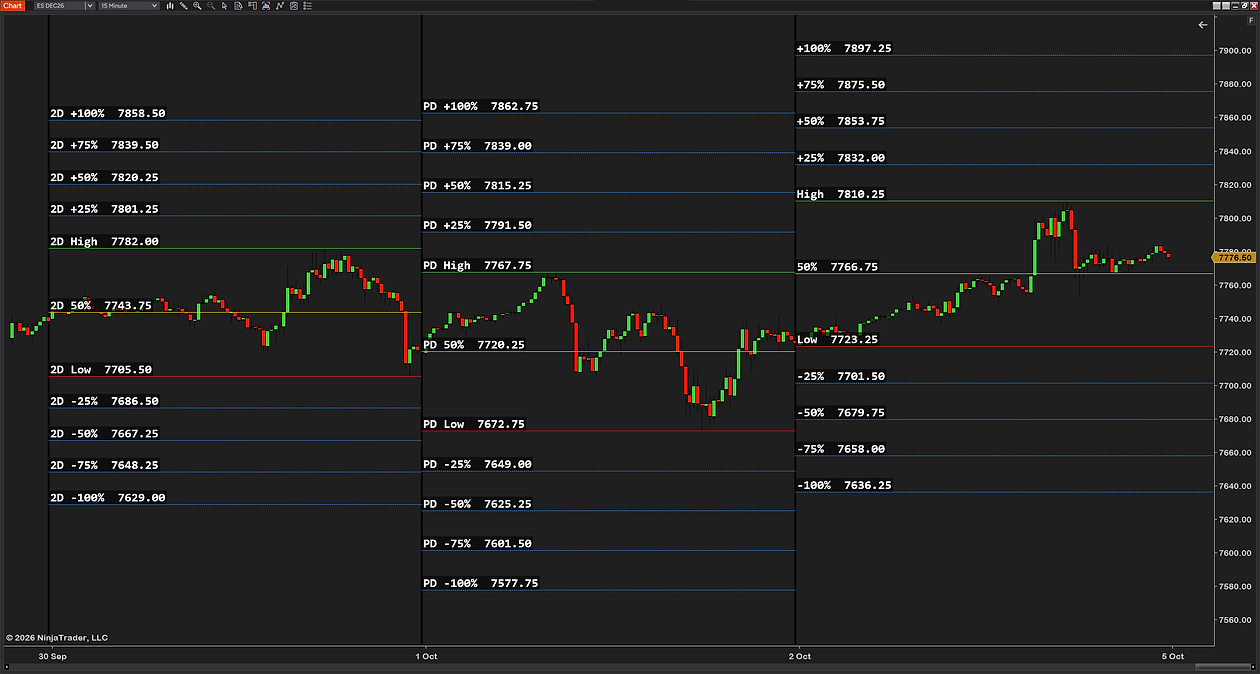Select the '2D -50% 7667.25' level label
Screen dimensions: 1260x674
(104, 434)
